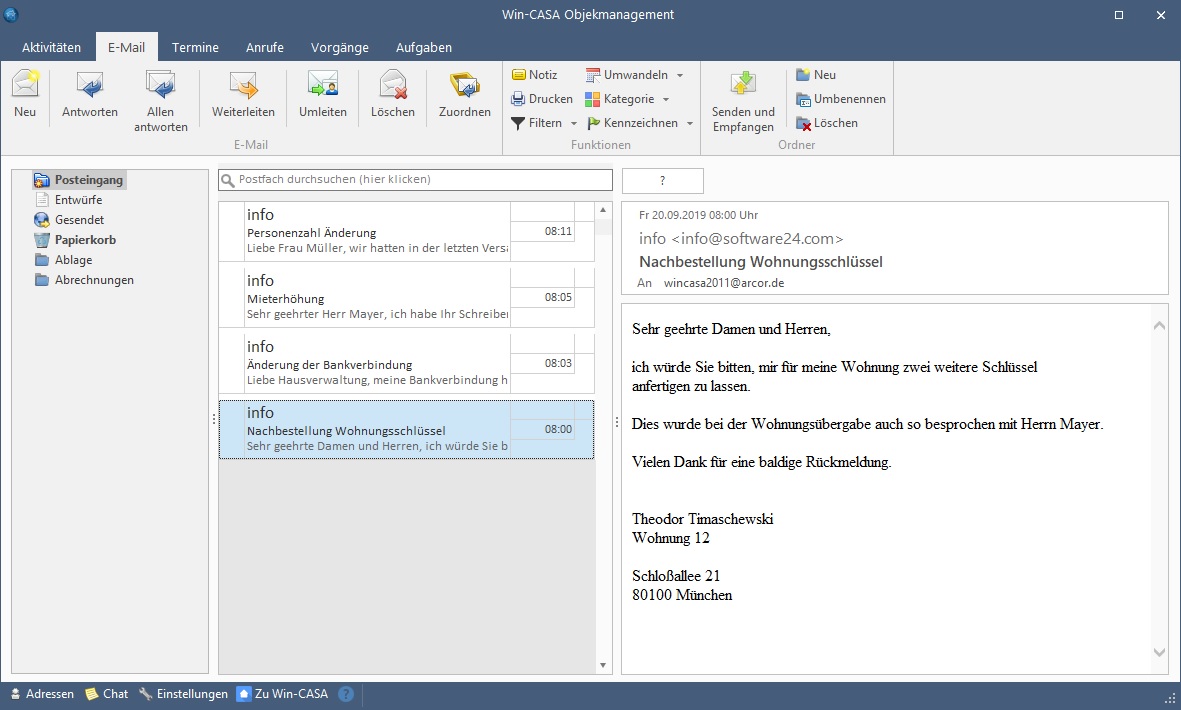The image size is (1181, 710).
Task: Flag message with Kennzeichnen
Action: (x=632, y=123)
